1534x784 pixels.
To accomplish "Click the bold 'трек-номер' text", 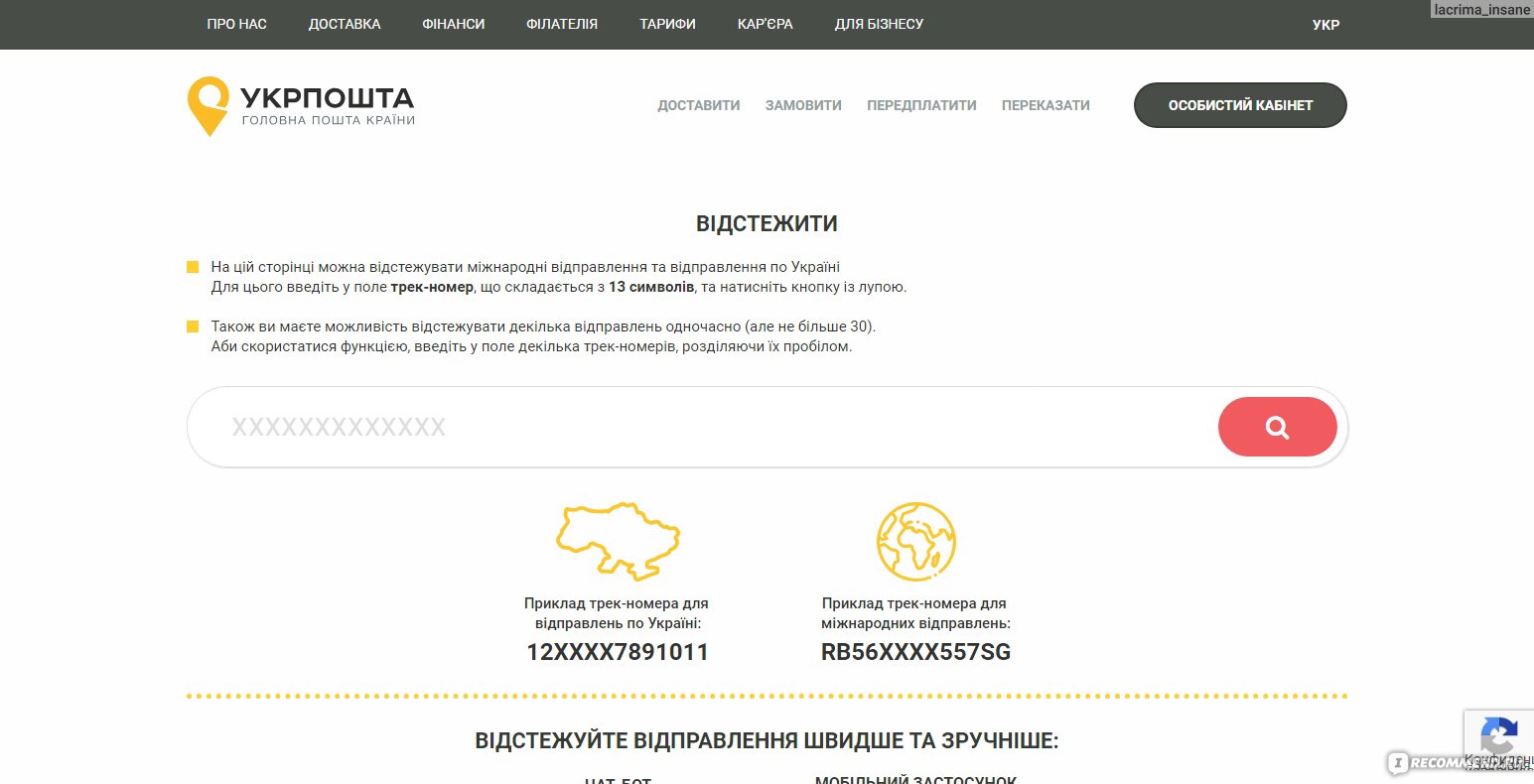I will (x=432, y=287).
